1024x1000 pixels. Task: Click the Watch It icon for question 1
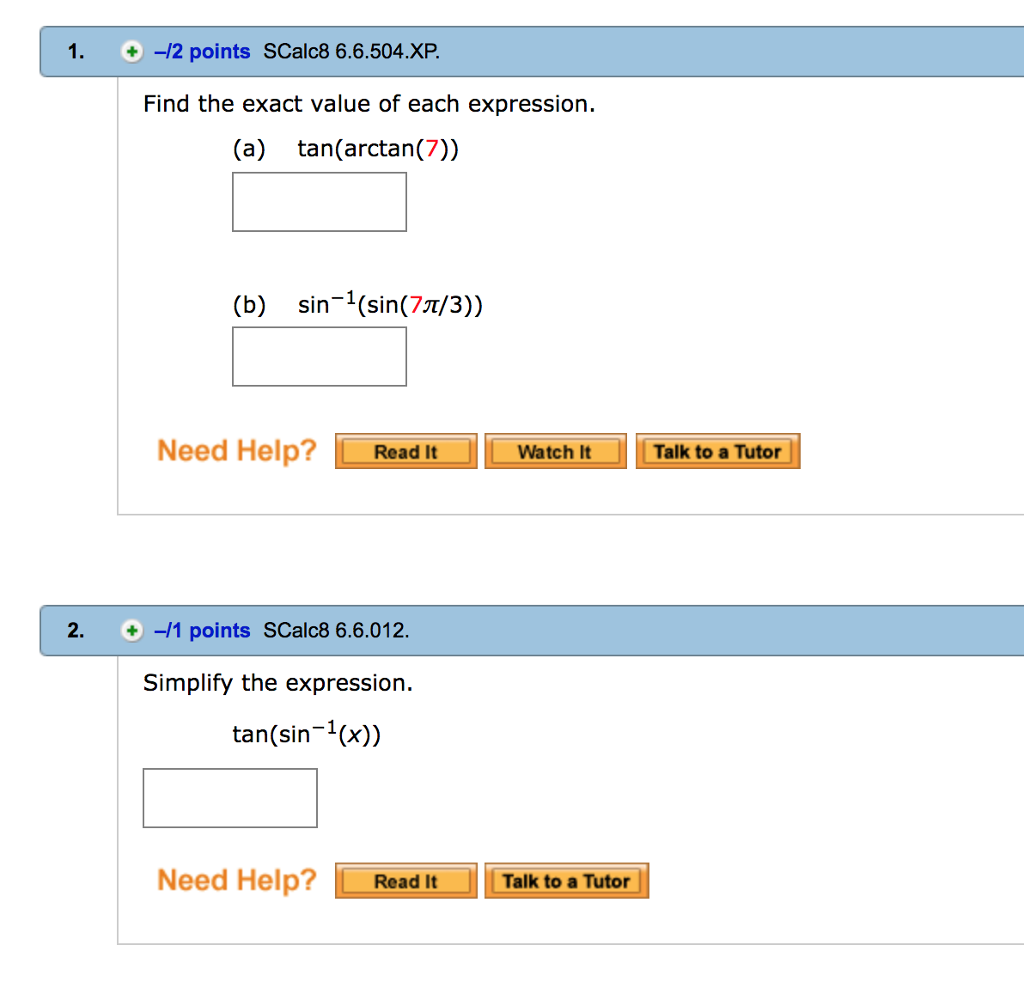(555, 451)
